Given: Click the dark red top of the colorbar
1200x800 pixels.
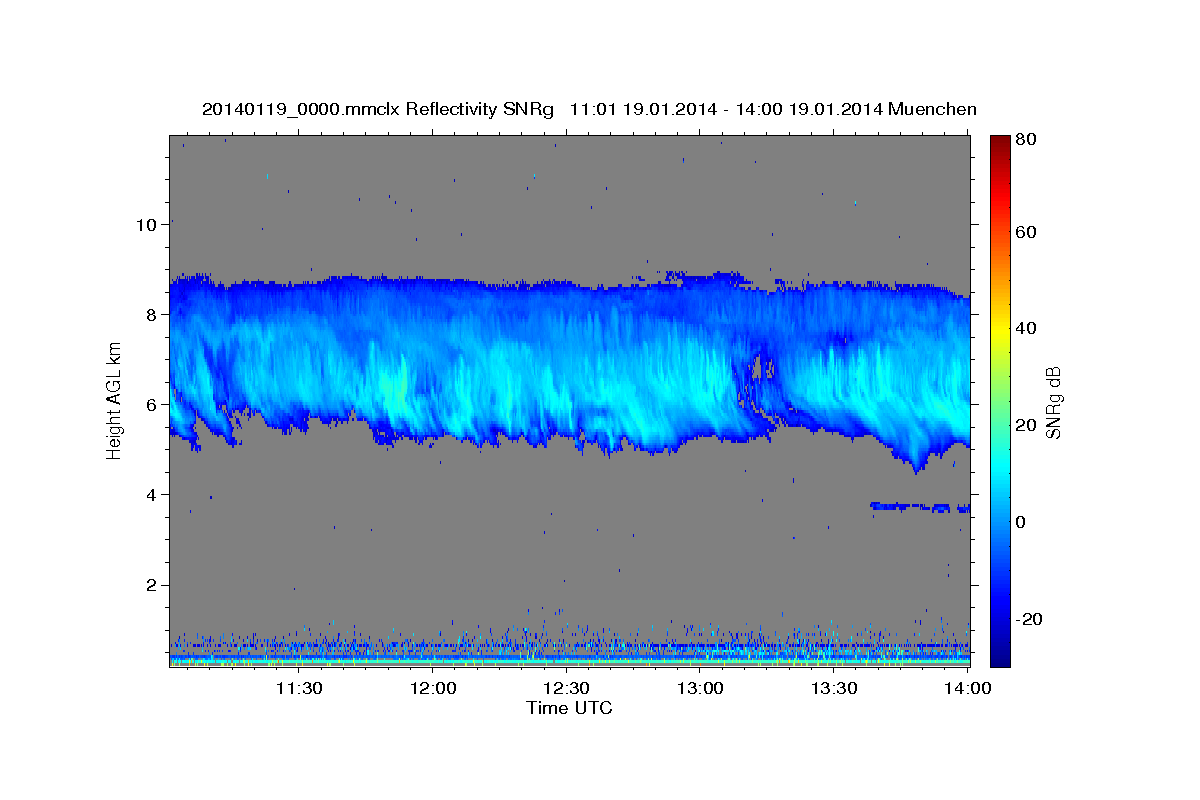Looking at the screenshot, I should click(x=1001, y=145).
